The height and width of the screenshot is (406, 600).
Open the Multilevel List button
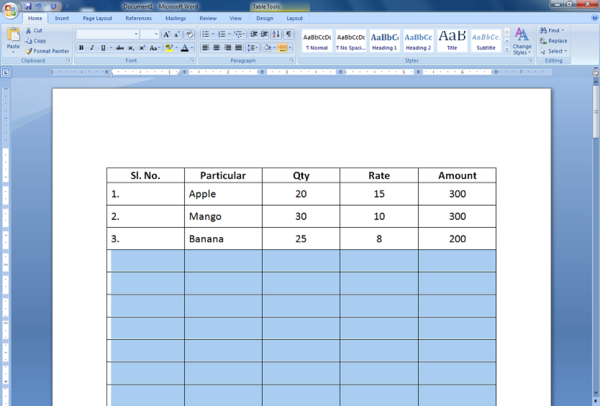click(x=239, y=34)
